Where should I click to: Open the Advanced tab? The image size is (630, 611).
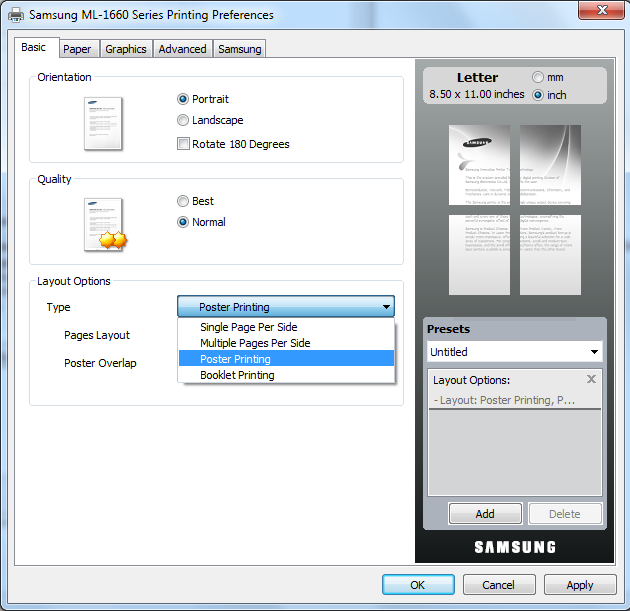[182, 49]
